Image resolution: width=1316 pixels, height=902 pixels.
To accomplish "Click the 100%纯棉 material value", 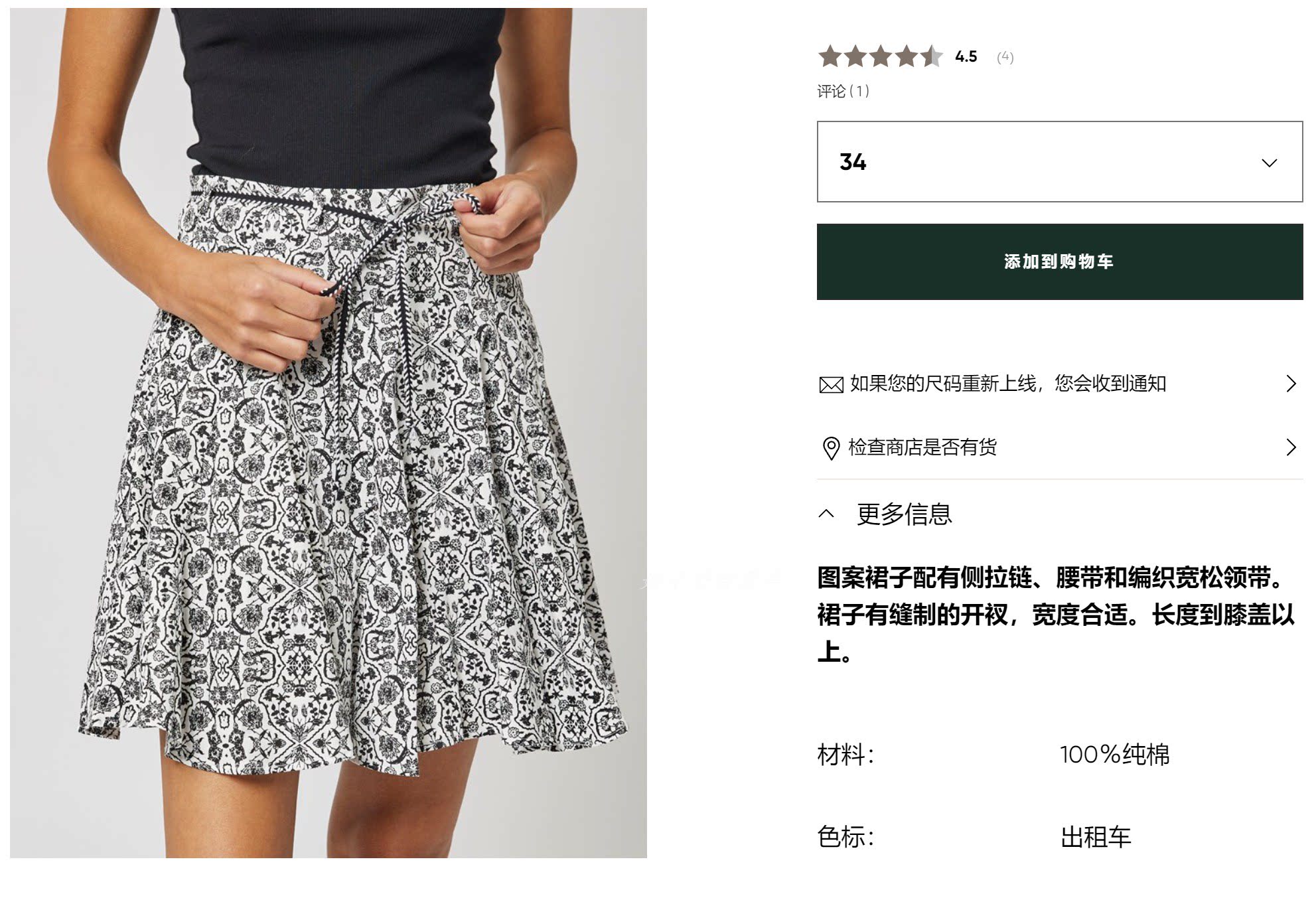I will (x=1114, y=755).
